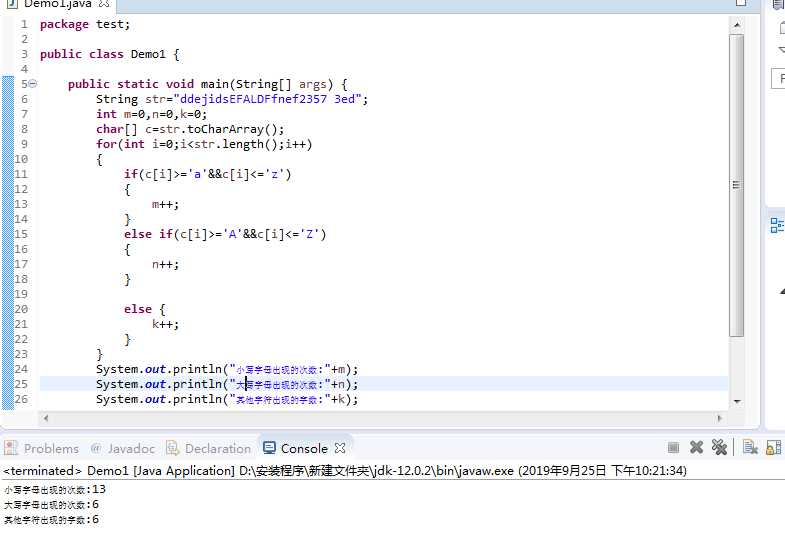Collapse the main method fold marker on line 5
This screenshot has height=542, width=785.
click(x=33, y=84)
